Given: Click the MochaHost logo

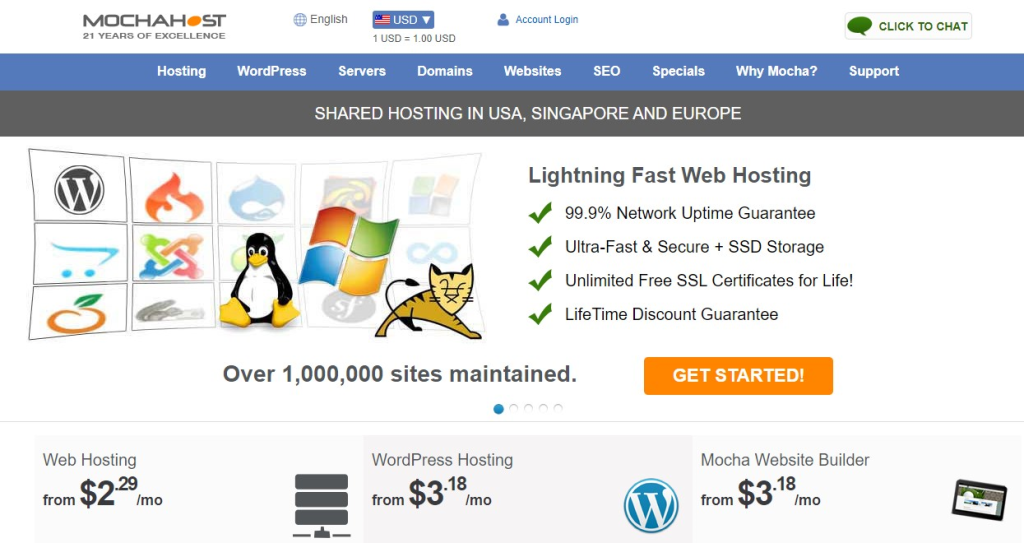Looking at the screenshot, I should (x=154, y=27).
